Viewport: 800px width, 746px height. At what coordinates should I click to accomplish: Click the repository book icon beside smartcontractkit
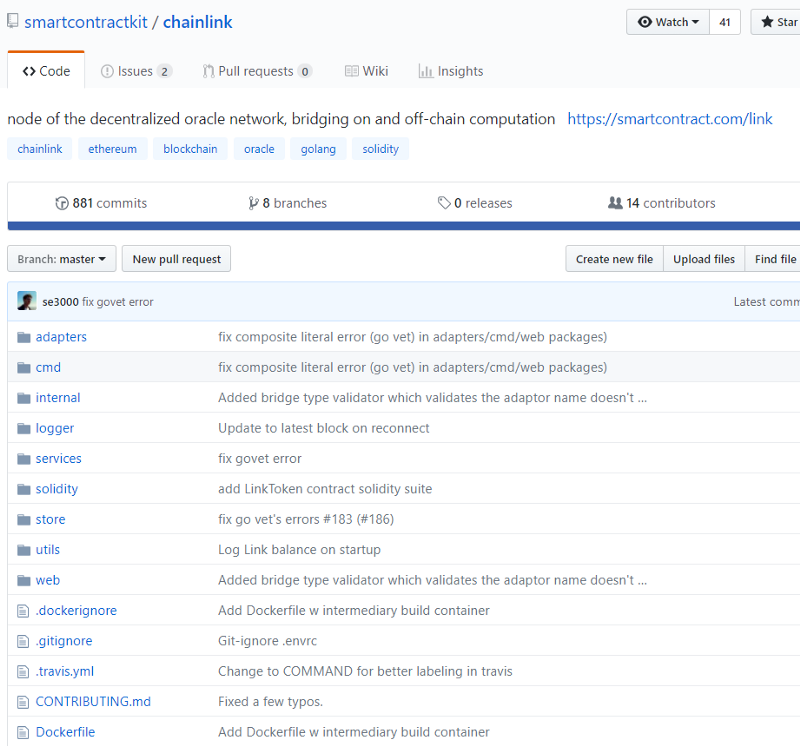pos(13,21)
